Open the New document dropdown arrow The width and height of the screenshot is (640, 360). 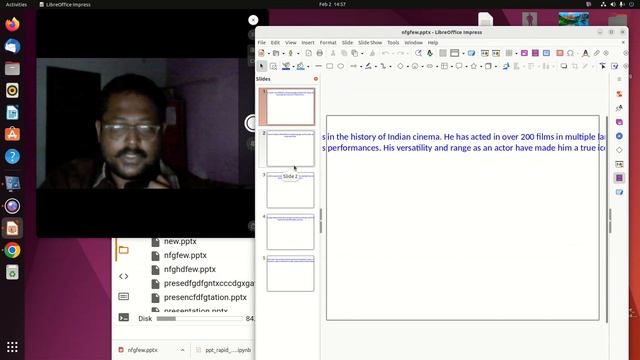(269, 53)
